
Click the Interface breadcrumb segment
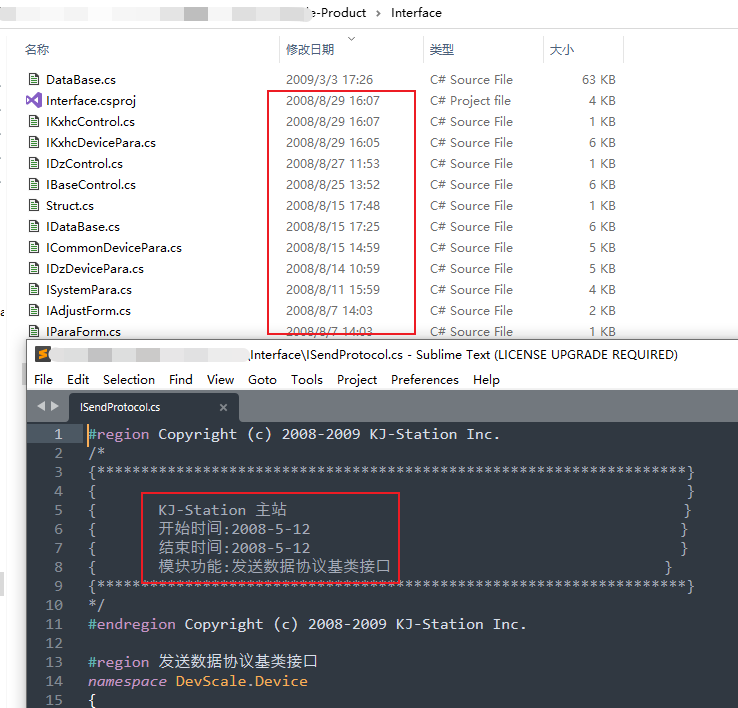[417, 13]
